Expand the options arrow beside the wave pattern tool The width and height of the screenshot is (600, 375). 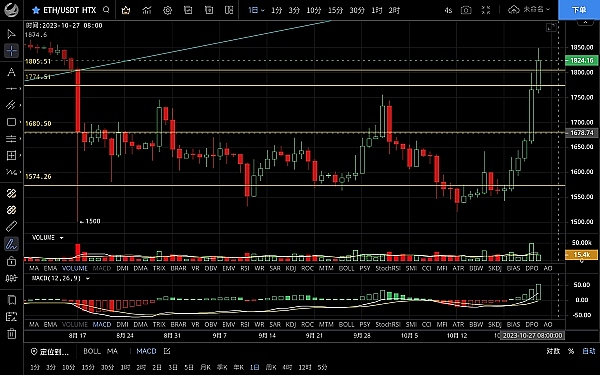pos(20,172)
